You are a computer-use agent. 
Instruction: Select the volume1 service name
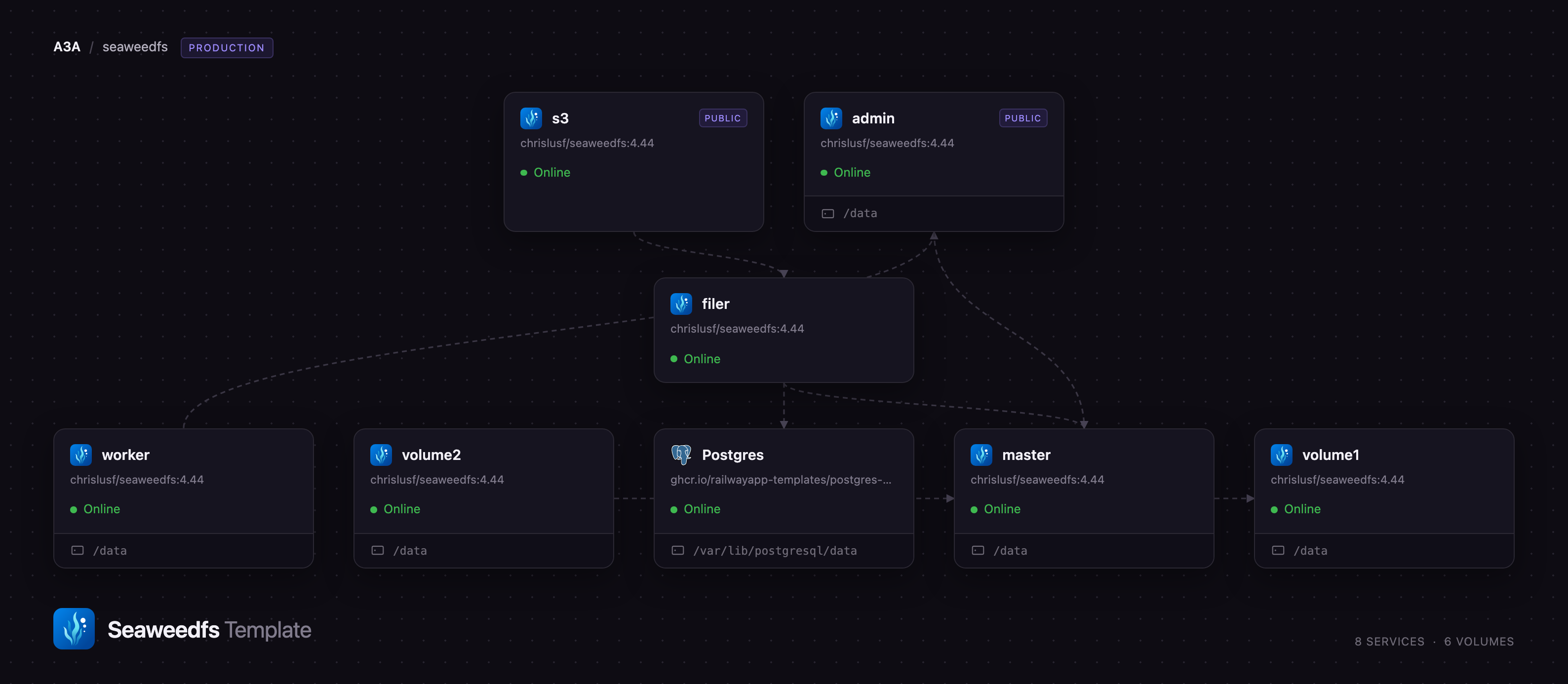[x=1331, y=455]
